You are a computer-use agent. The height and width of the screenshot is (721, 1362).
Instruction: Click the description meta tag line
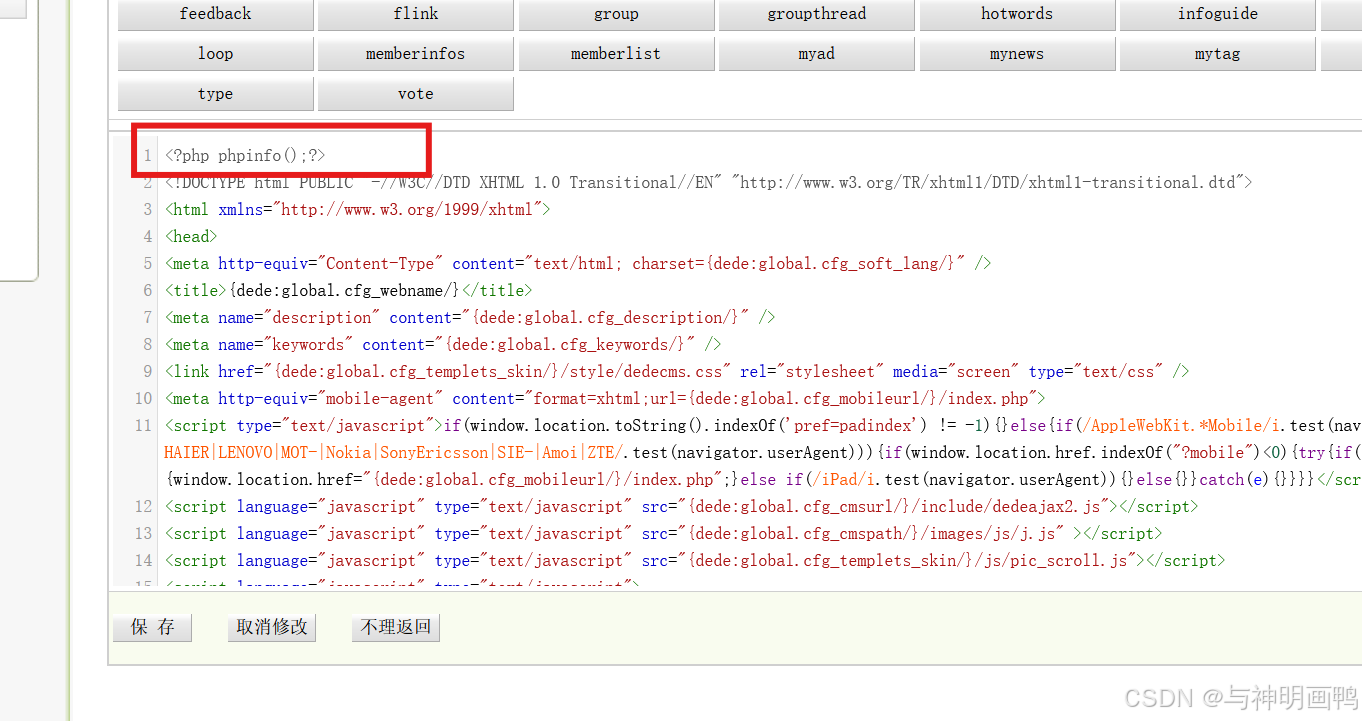[x=470, y=317]
